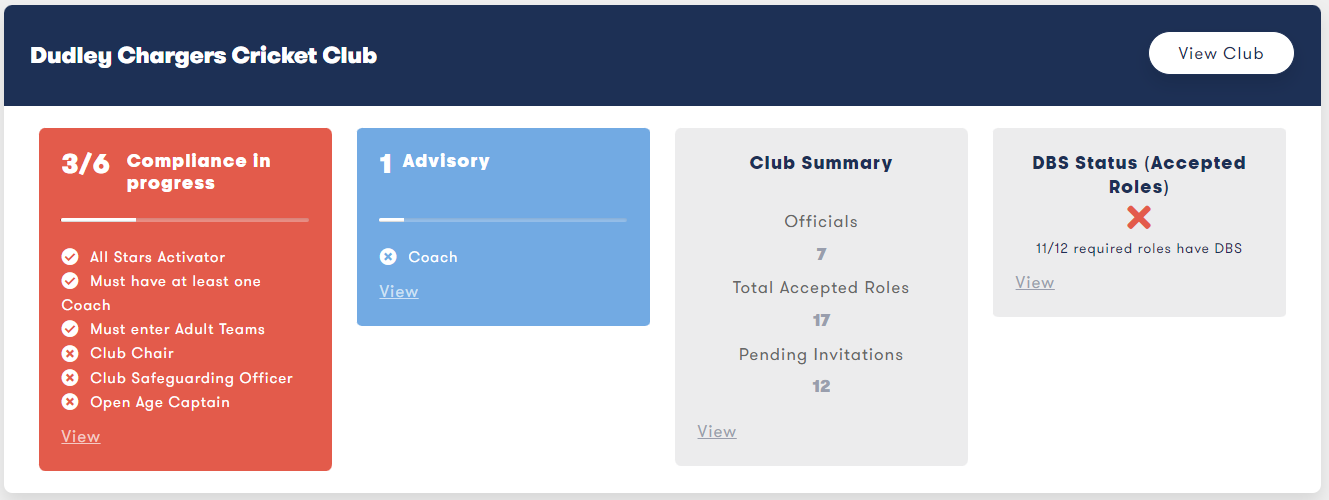Click the checkmark icon next to Must have at least one Coach

[70, 281]
